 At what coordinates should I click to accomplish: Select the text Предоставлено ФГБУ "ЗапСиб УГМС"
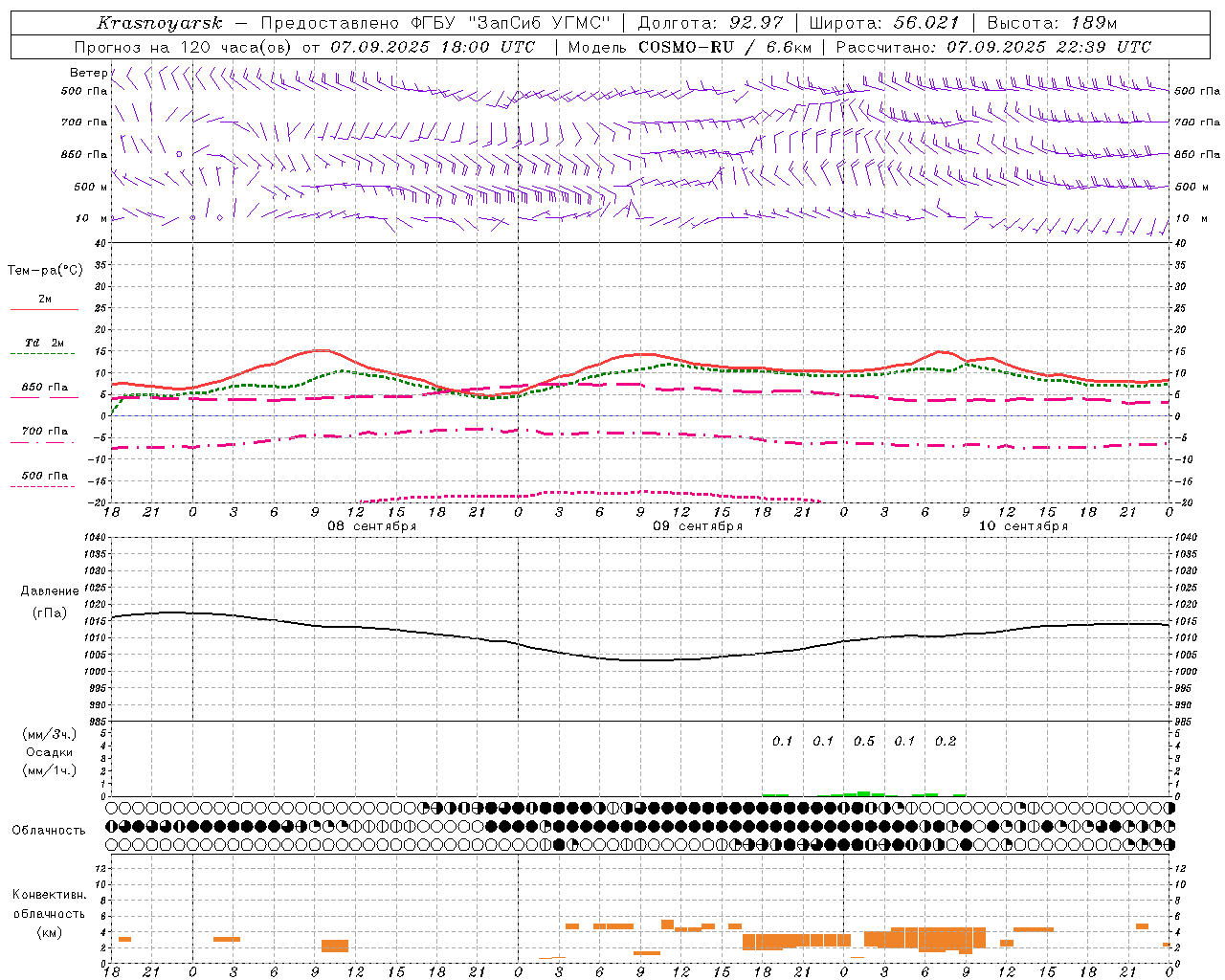point(435,23)
